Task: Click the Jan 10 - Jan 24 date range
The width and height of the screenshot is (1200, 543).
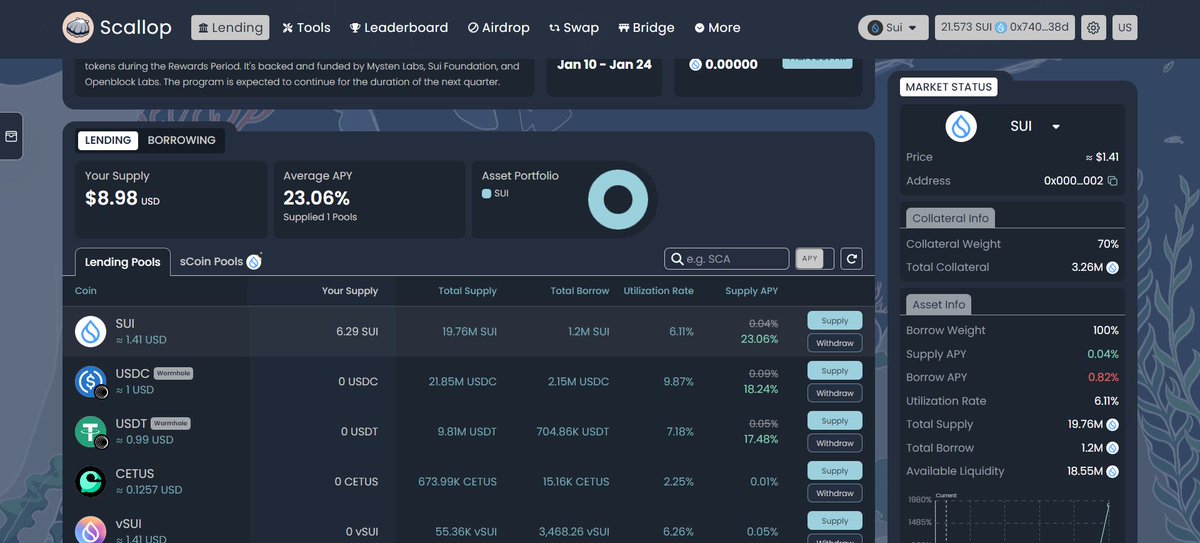Action: tap(604, 64)
